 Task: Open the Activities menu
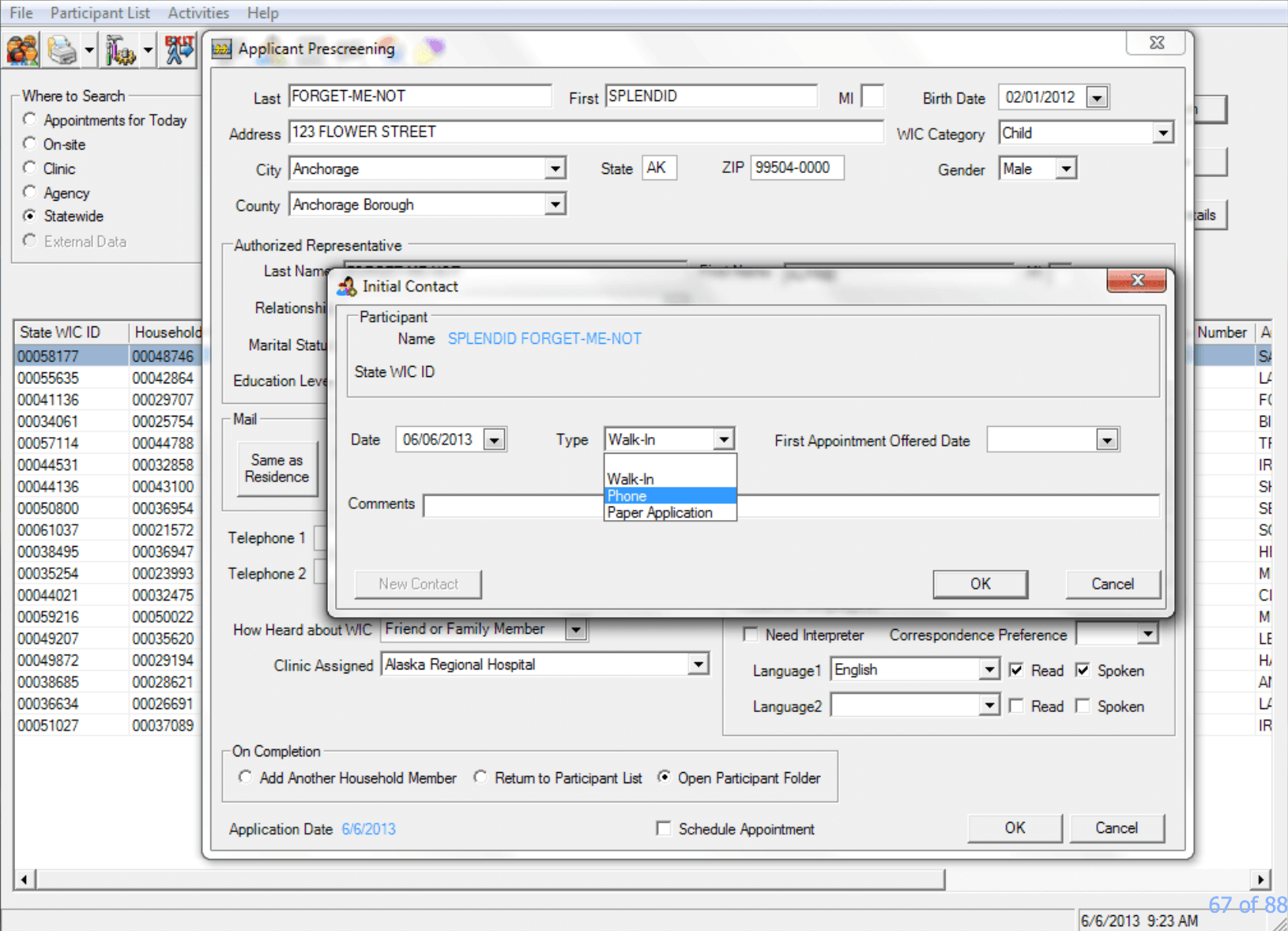pos(198,13)
